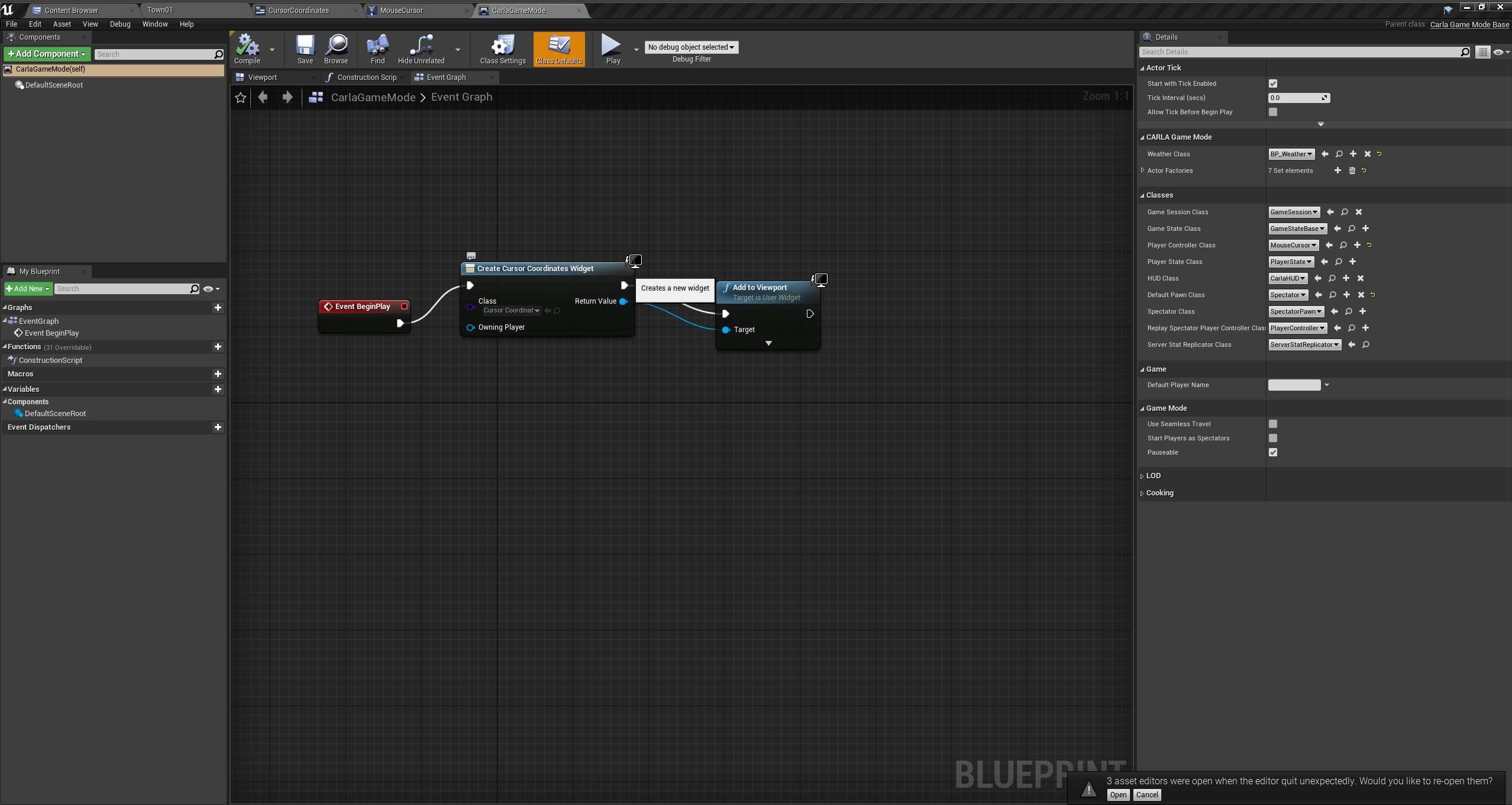Click the Save blueprint icon
The height and width of the screenshot is (805, 1512).
(305, 46)
